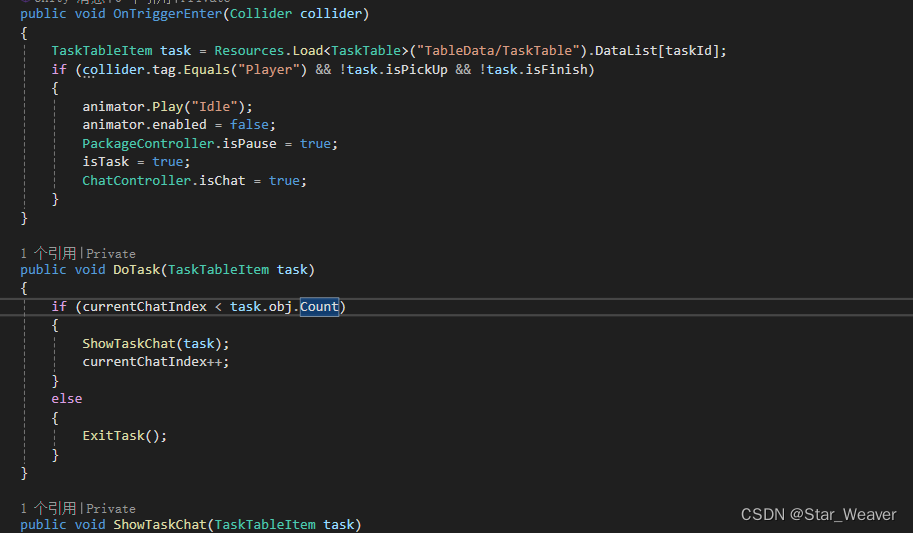
Task: Click the "TableData/TaskTable" string literal
Action: (498, 51)
